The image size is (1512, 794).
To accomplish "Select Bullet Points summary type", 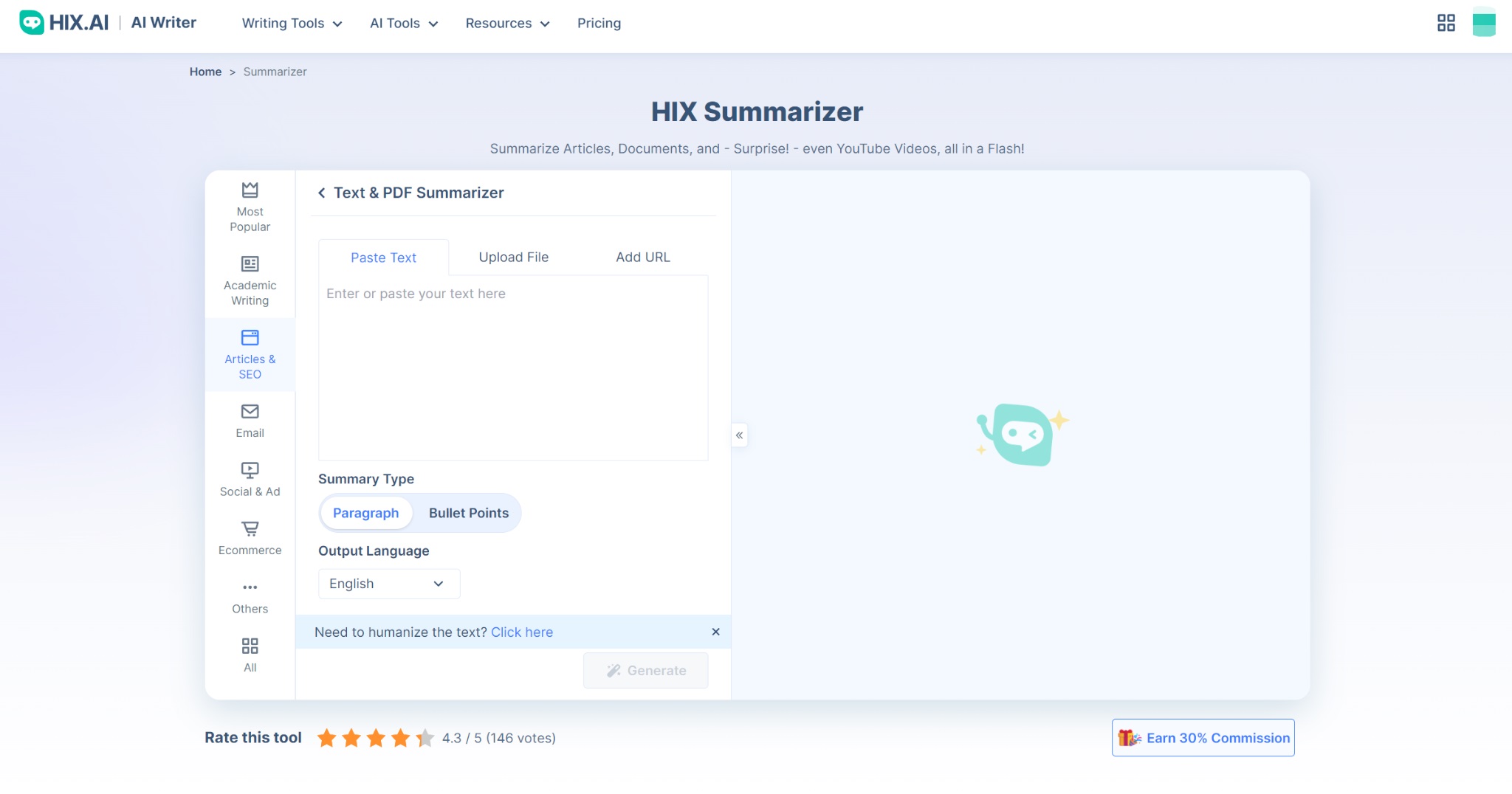I will 469,513.
